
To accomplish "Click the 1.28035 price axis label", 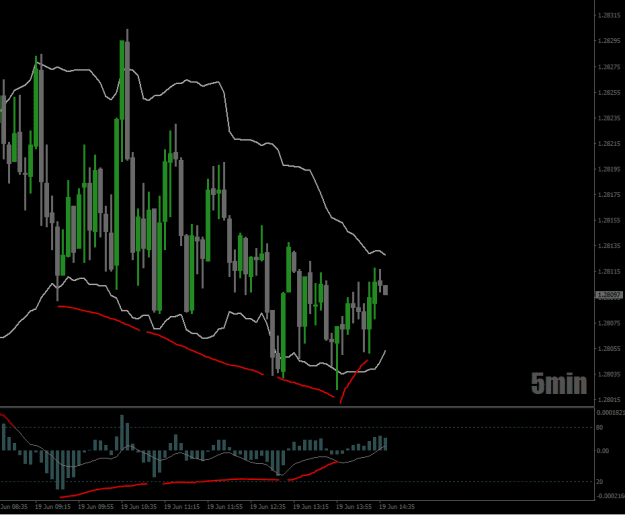I will coord(609,374).
